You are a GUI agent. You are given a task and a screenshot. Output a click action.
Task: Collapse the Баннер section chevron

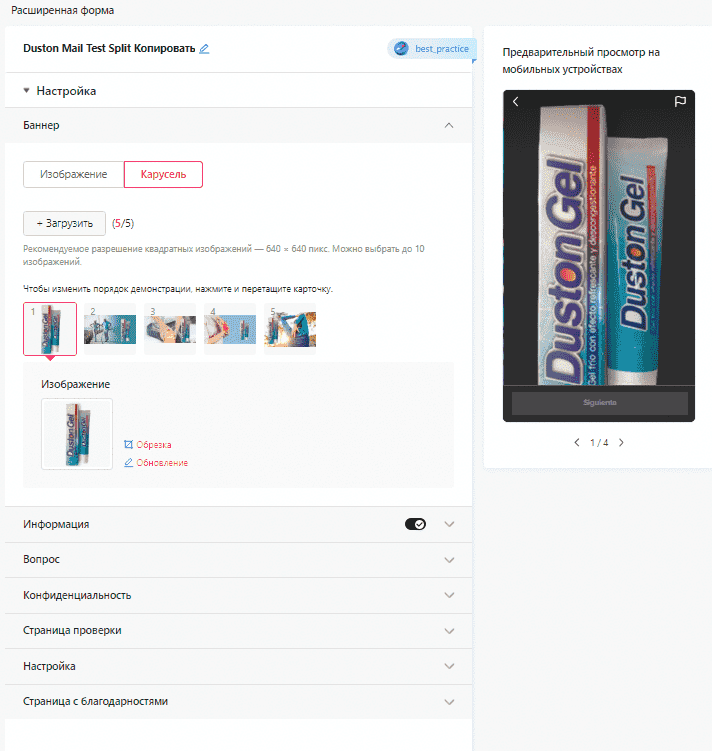(449, 126)
